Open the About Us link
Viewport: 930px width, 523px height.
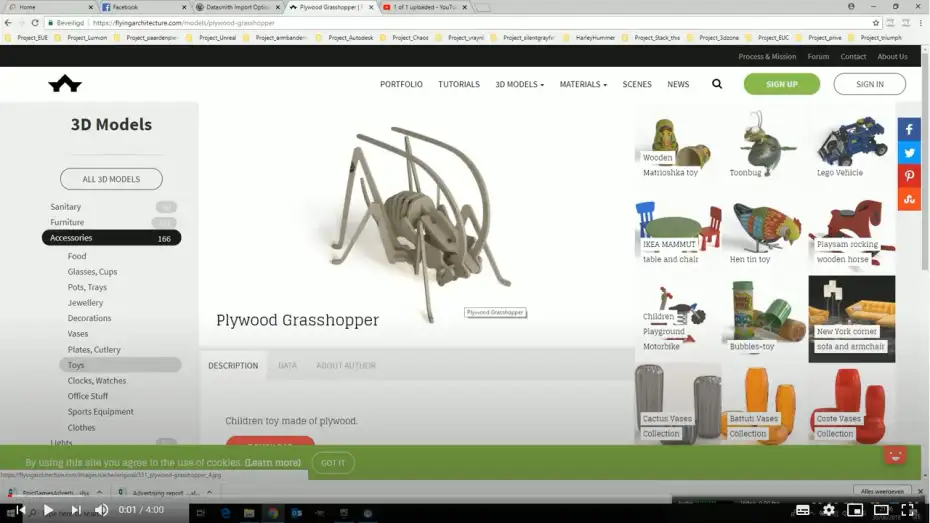tap(892, 56)
